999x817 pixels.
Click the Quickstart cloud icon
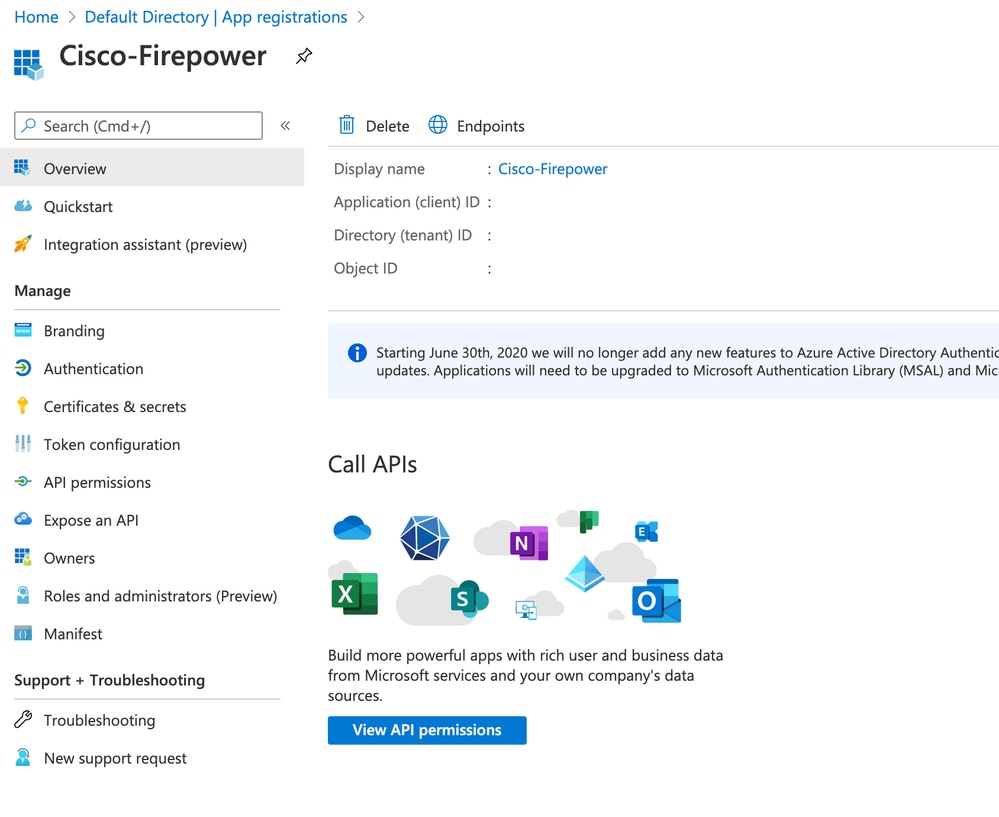tap(23, 206)
